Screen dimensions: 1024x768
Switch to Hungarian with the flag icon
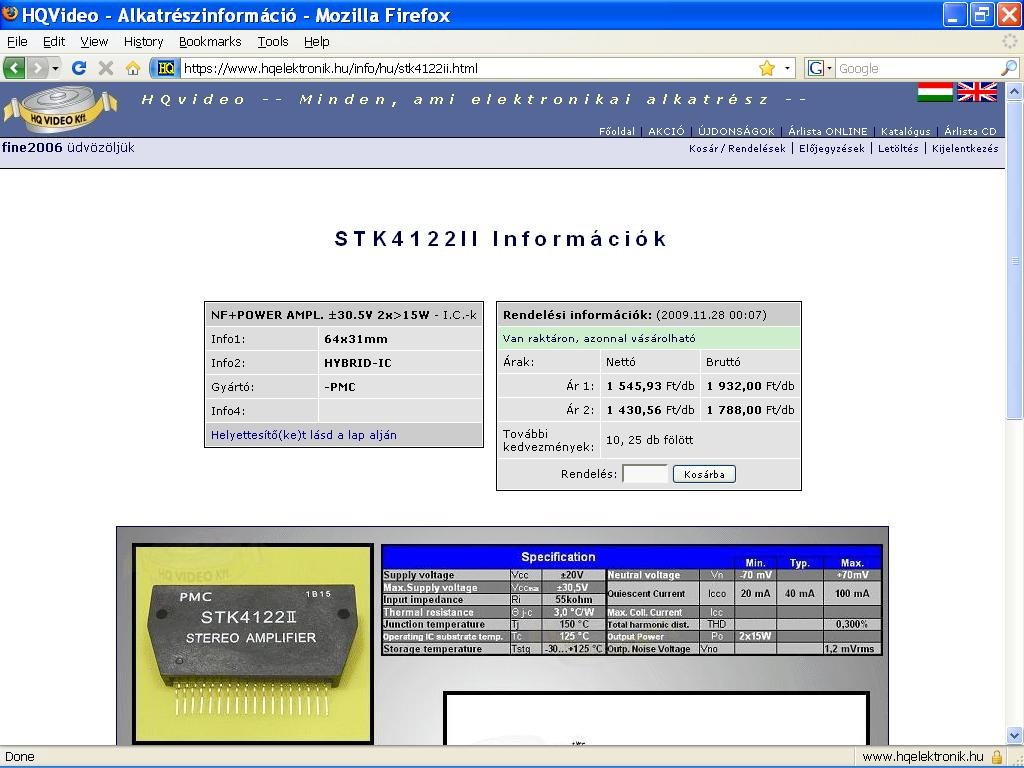click(x=935, y=92)
